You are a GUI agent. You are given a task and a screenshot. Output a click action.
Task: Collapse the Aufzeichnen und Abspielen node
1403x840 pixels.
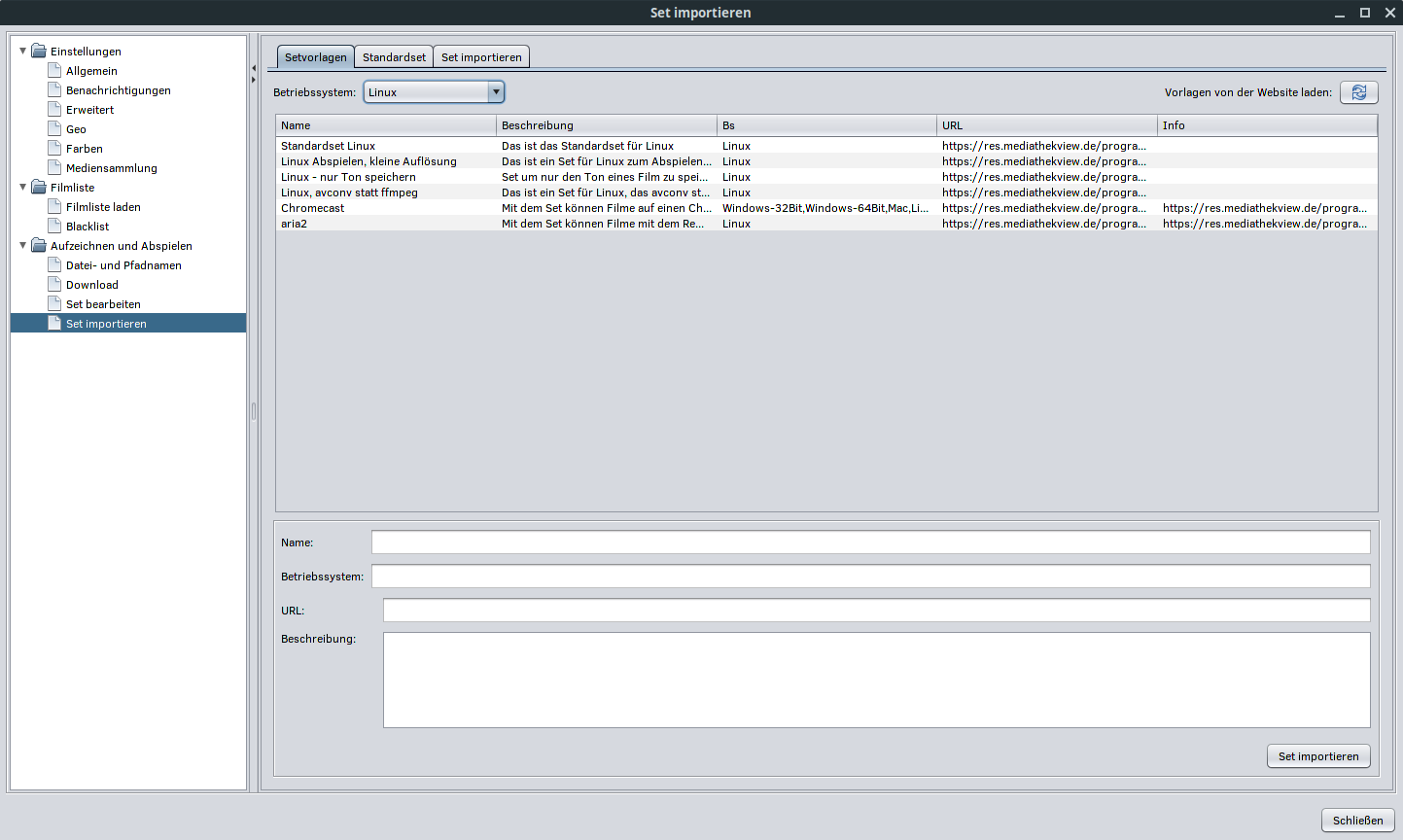point(23,245)
